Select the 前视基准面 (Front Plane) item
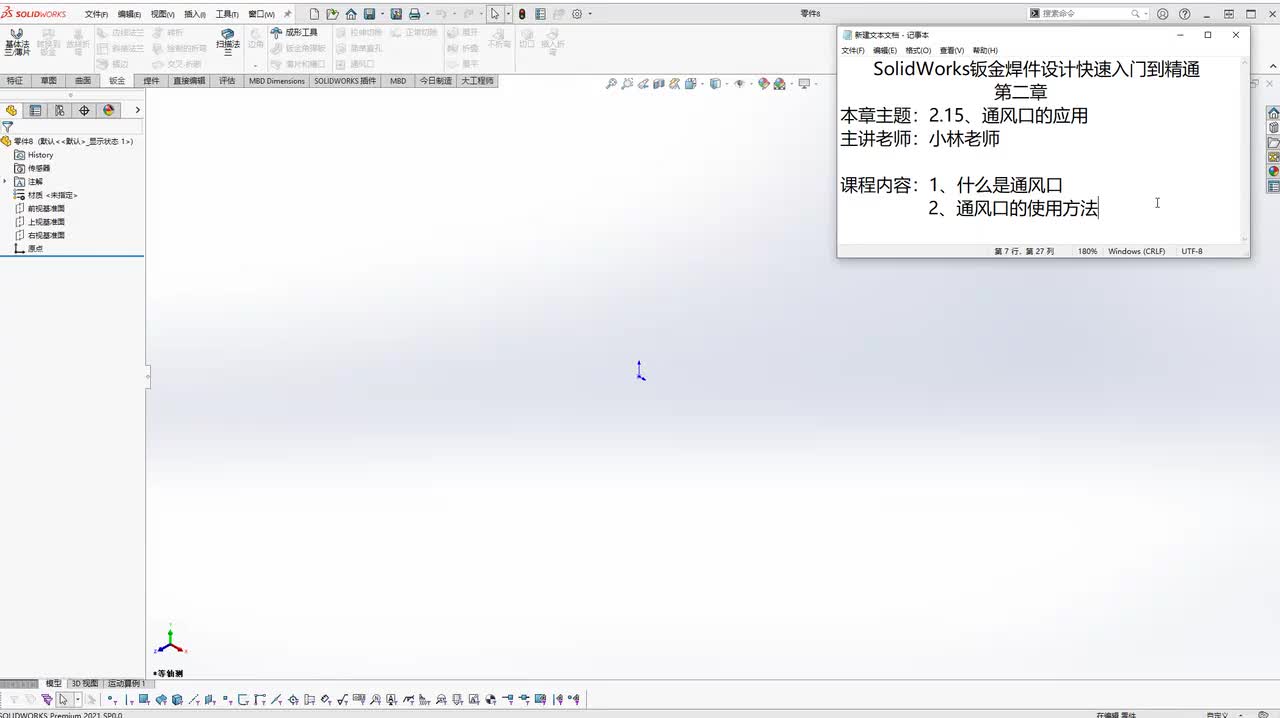Image resolution: width=1280 pixels, height=718 pixels. 46,208
